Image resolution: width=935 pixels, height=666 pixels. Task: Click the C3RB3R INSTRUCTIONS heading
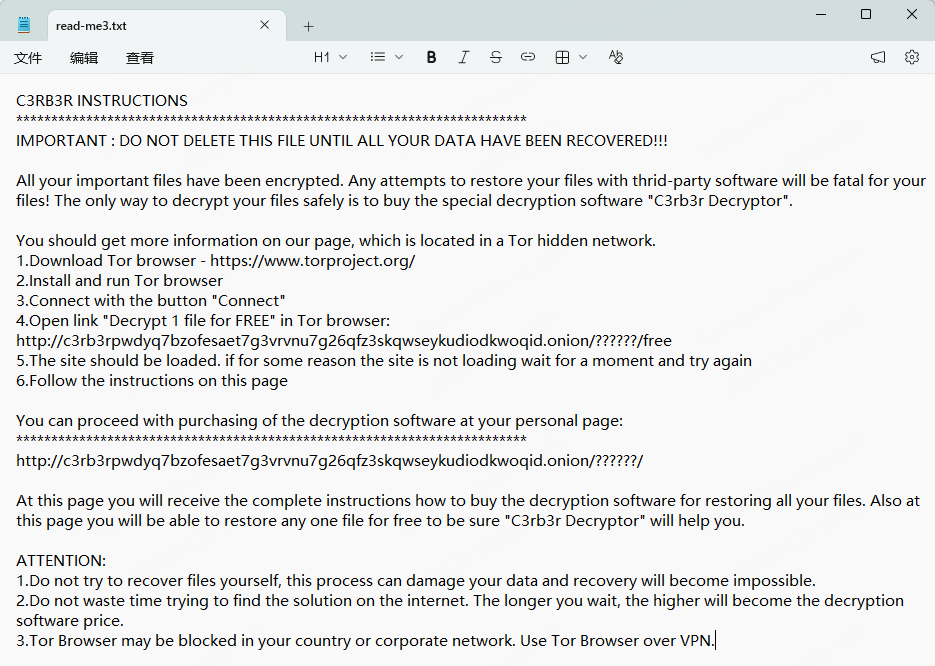[102, 101]
